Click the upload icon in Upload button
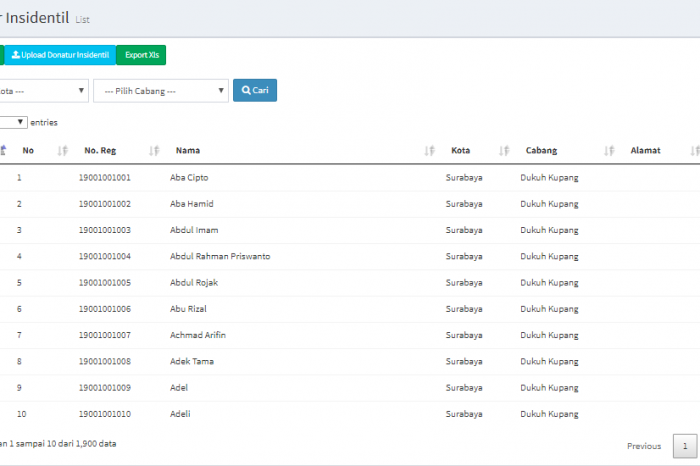This screenshot has width=700, height=466. click(x=16, y=54)
